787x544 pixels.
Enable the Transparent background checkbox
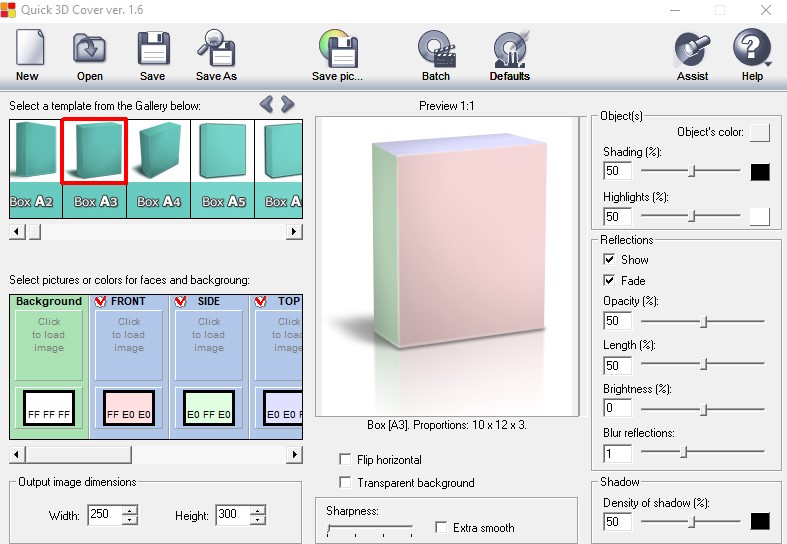pos(346,483)
